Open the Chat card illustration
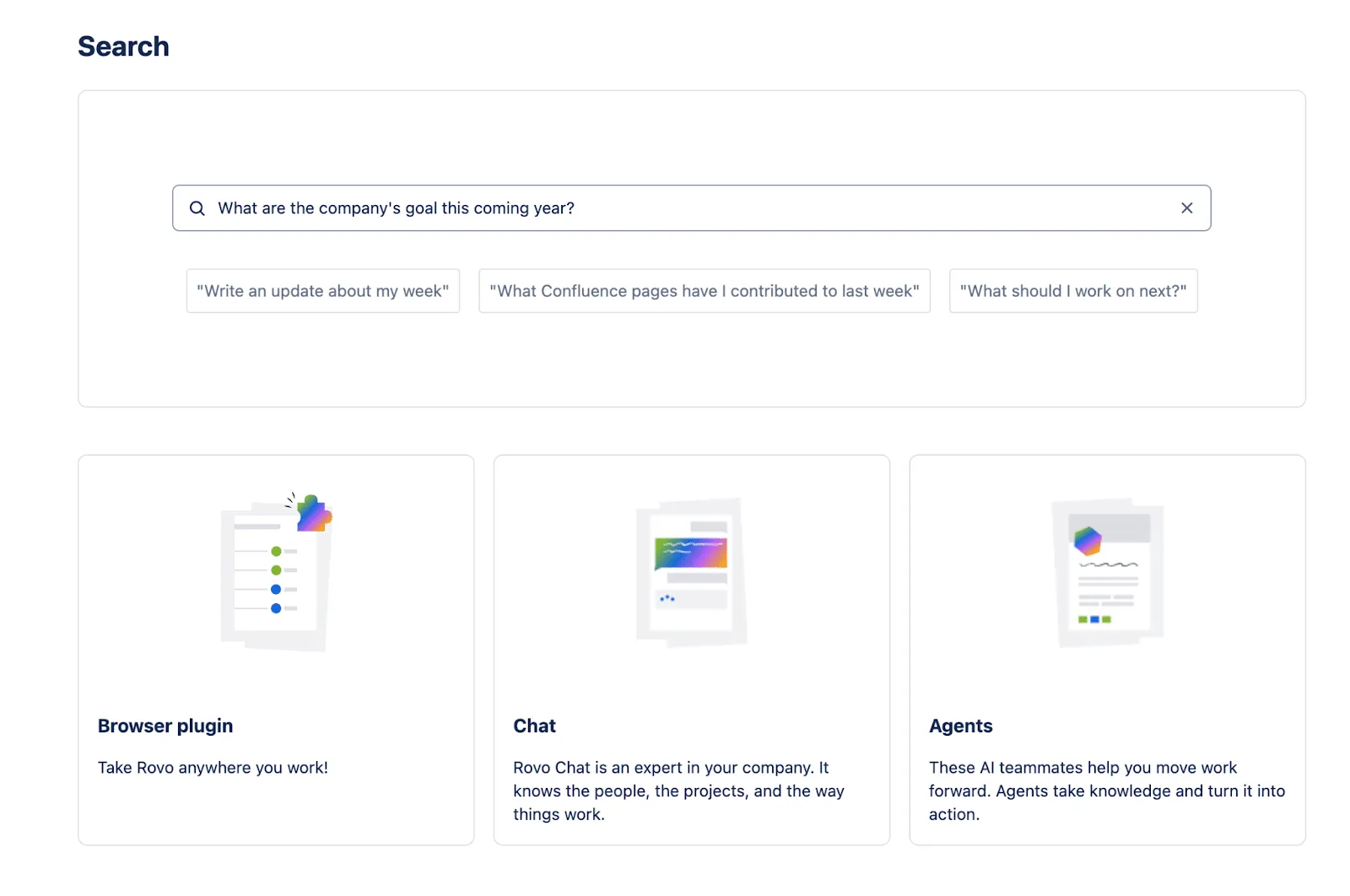This screenshot has width=1350, height=896. (x=691, y=574)
